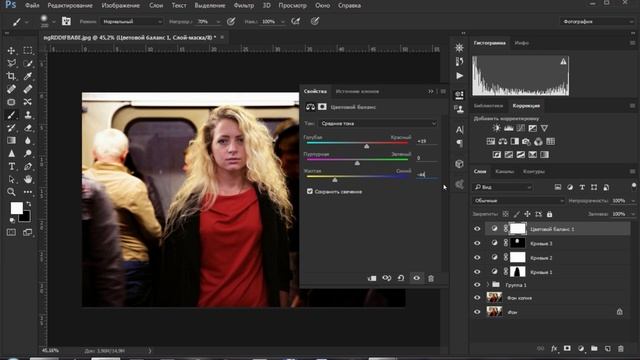This screenshot has height=360, width=640.
Task: Clip adjustment to layer below button
Action: [372, 278]
